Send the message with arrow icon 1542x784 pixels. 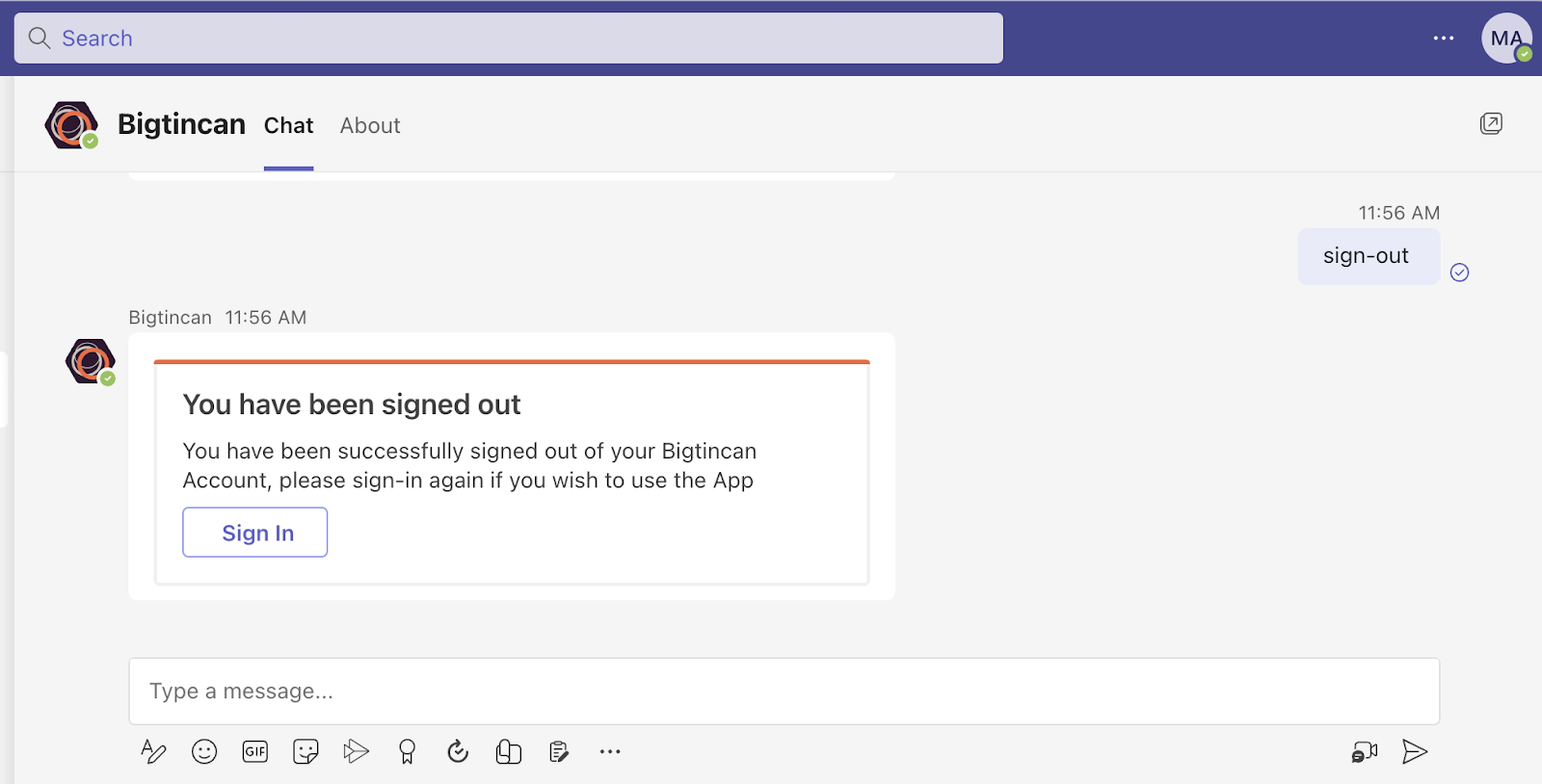pos(1415,751)
